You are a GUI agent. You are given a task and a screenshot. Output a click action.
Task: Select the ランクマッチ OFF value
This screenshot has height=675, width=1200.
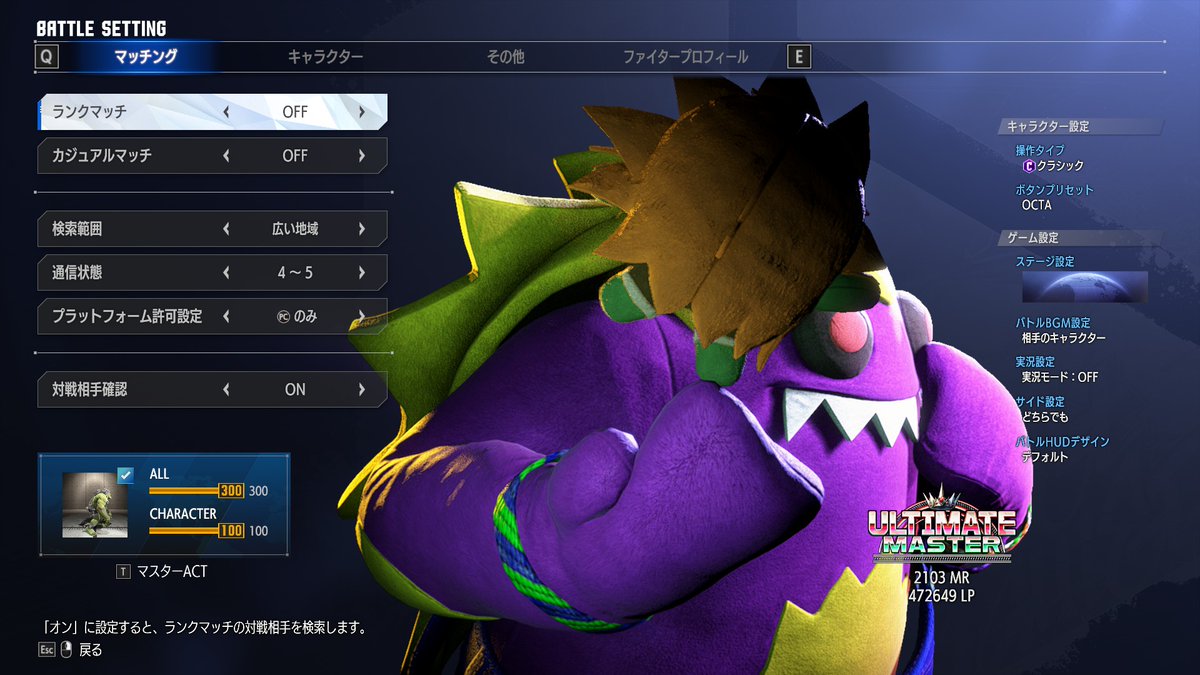pos(295,112)
